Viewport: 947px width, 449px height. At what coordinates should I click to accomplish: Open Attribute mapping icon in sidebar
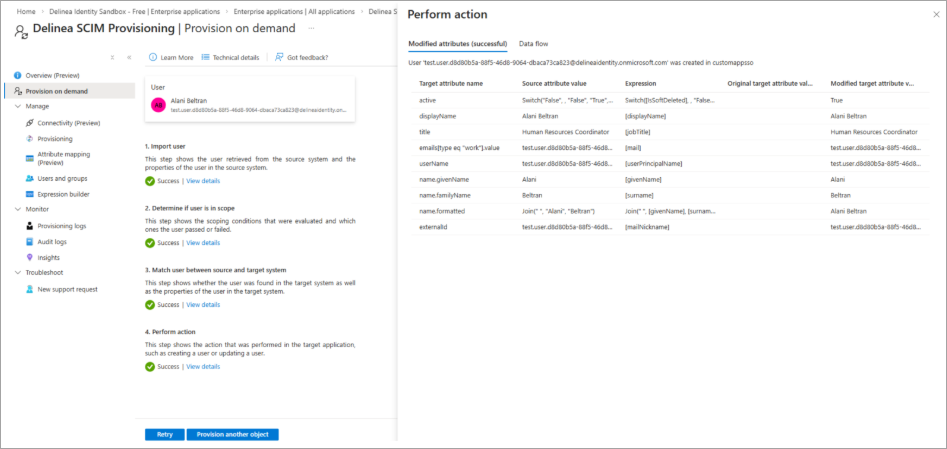click(x=29, y=158)
